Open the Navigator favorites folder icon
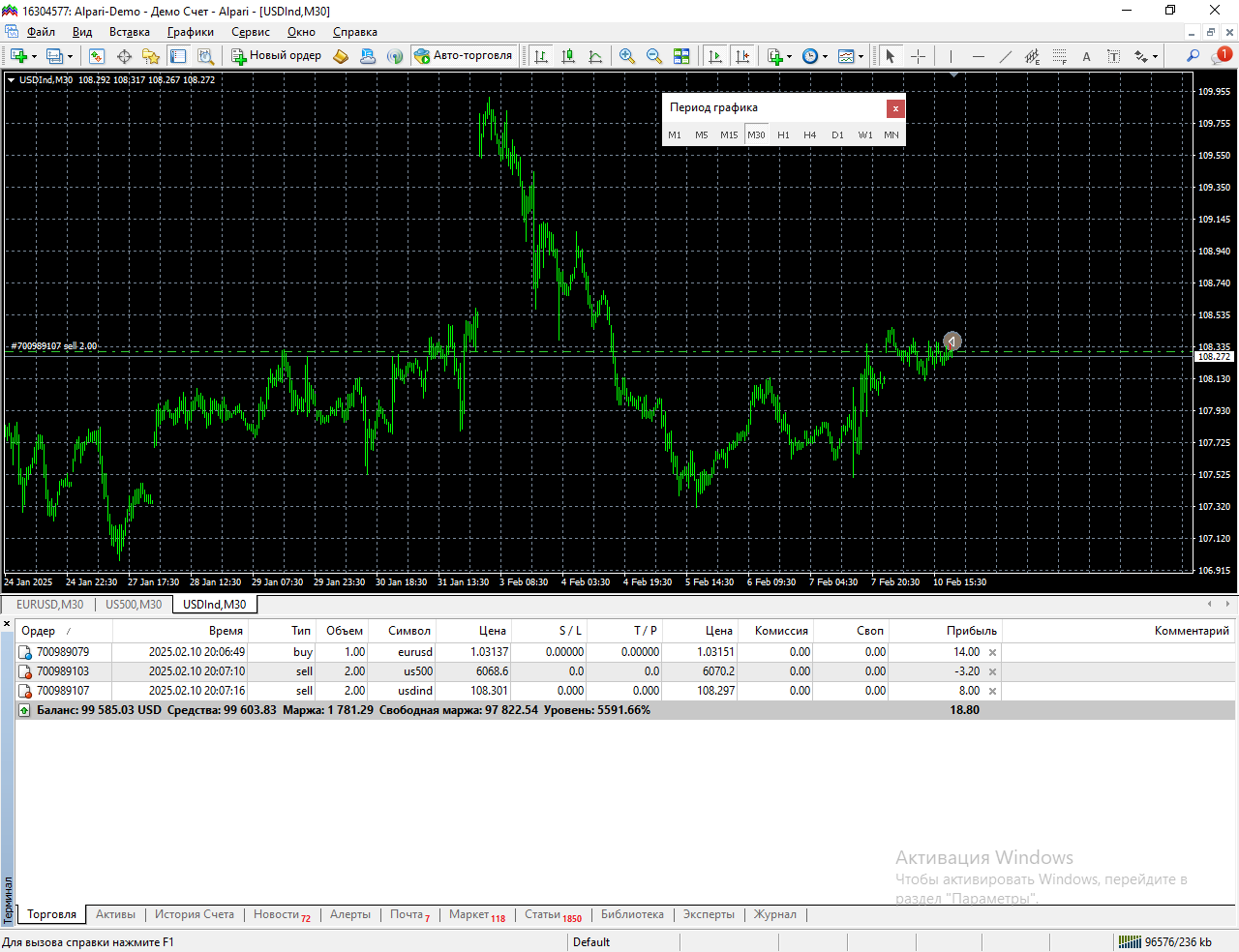1239x952 pixels. [151, 56]
